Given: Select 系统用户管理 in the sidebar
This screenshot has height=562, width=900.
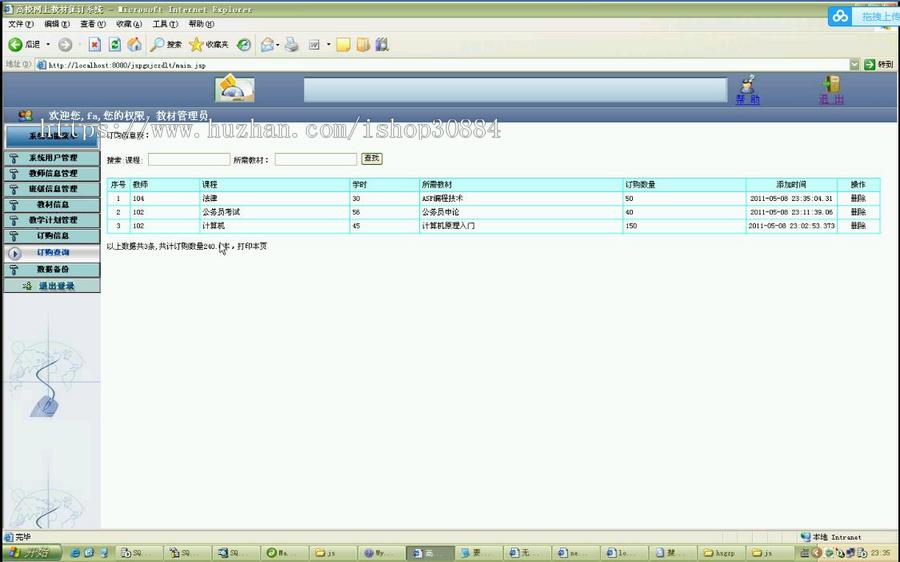Looking at the screenshot, I should click(52, 158).
